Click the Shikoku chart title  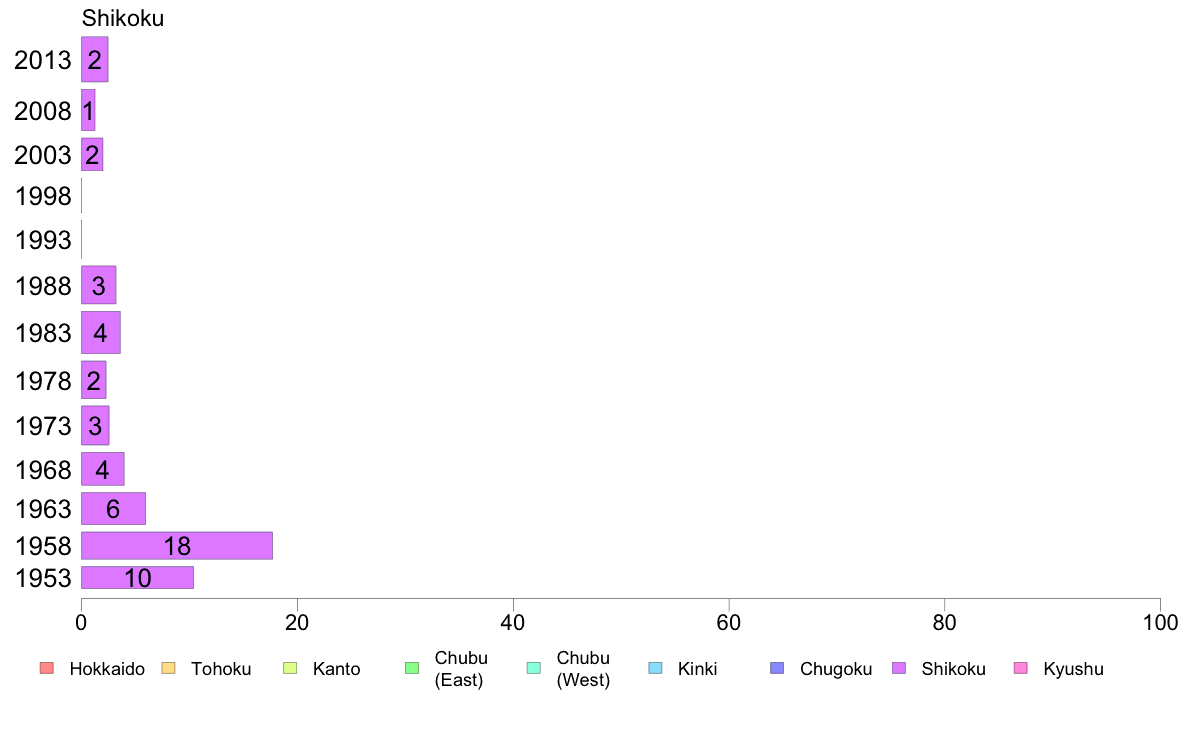pos(123,18)
